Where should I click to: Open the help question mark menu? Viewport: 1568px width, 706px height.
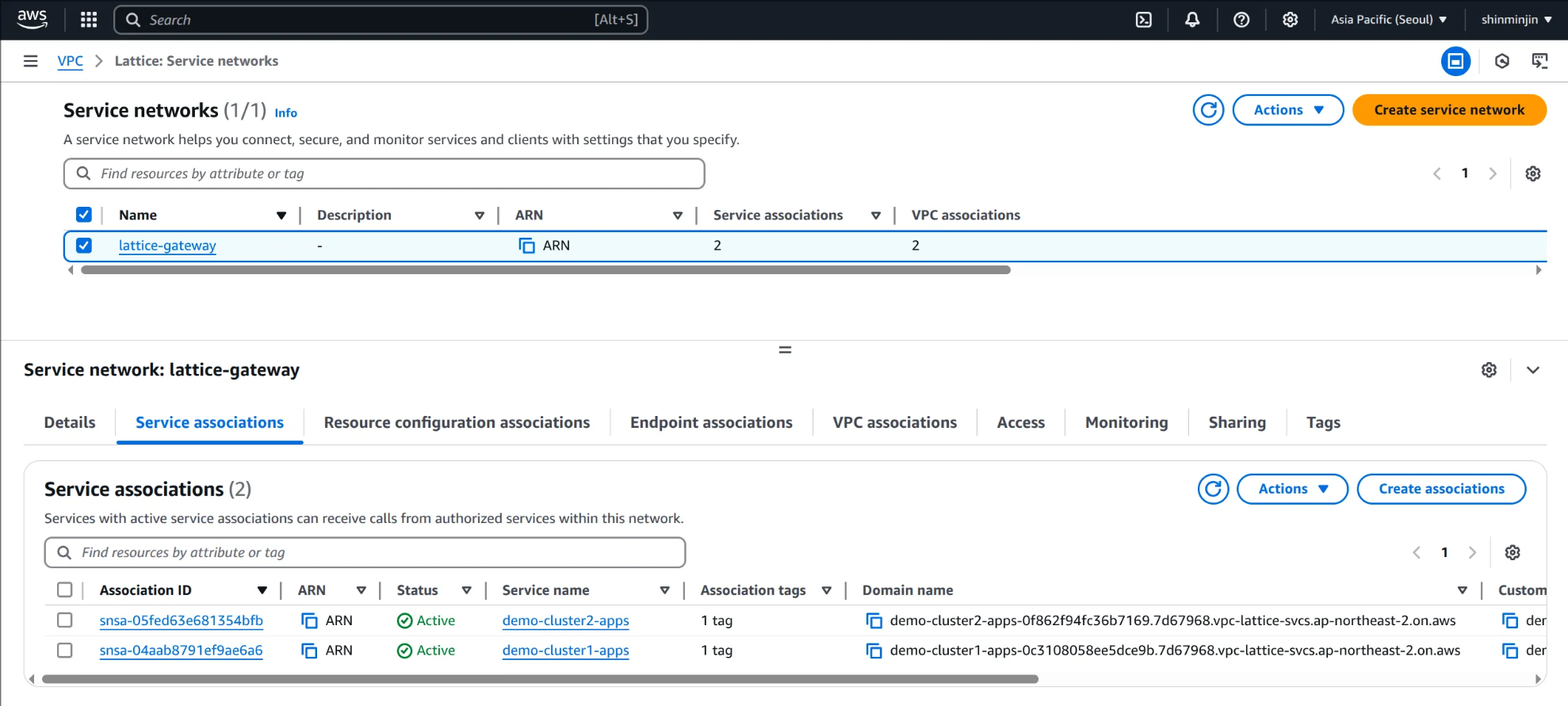pyautogui.click(x=1241, y=20)
